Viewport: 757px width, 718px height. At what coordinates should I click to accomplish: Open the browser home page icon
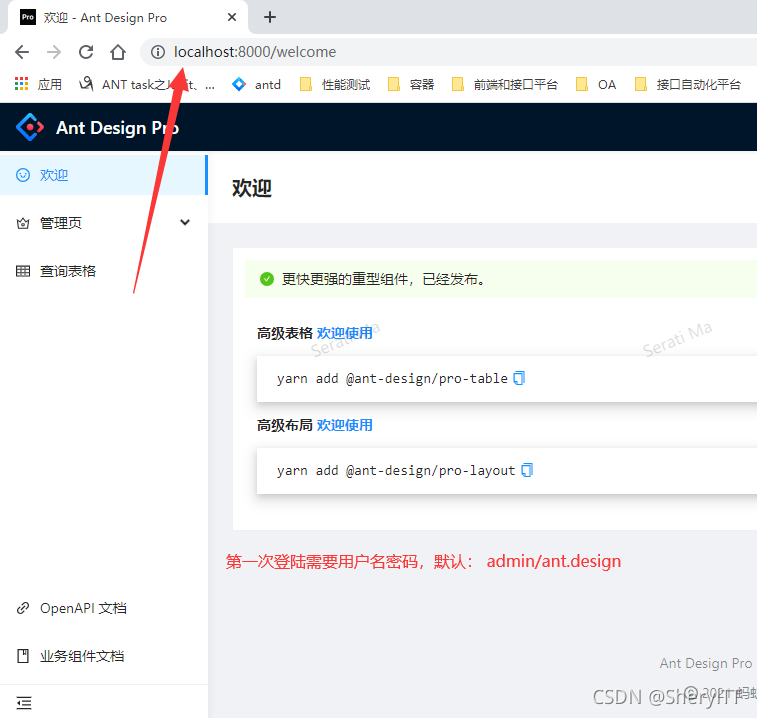118,52
